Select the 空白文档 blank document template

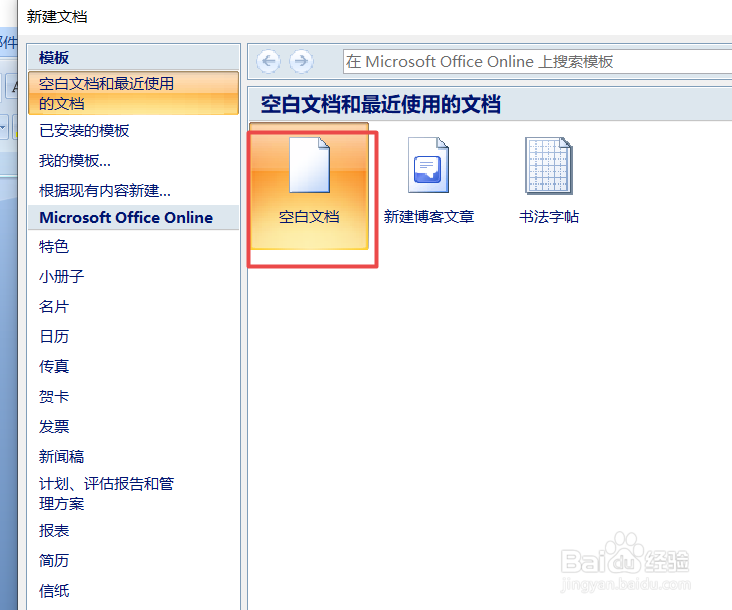309,186
